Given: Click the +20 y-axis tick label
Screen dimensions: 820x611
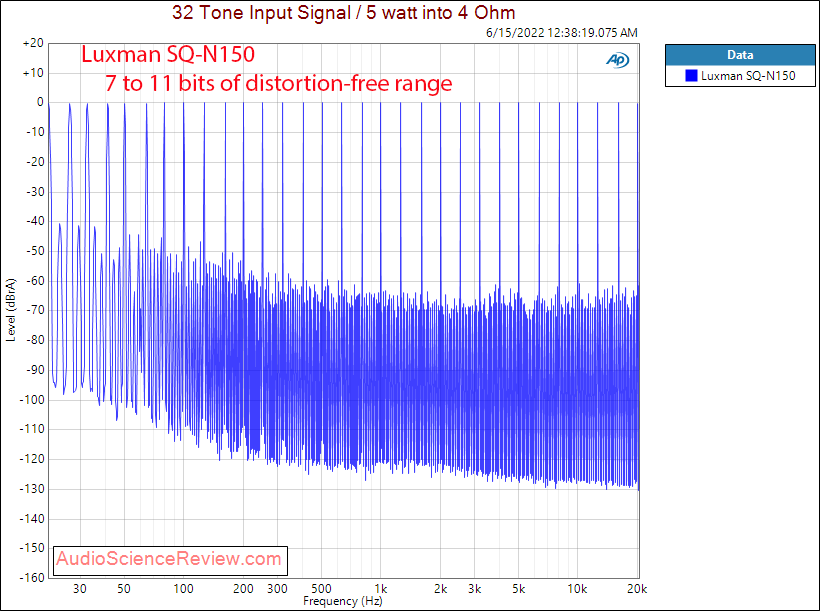Looking at the screenshot, I should (x=33, y=43).
